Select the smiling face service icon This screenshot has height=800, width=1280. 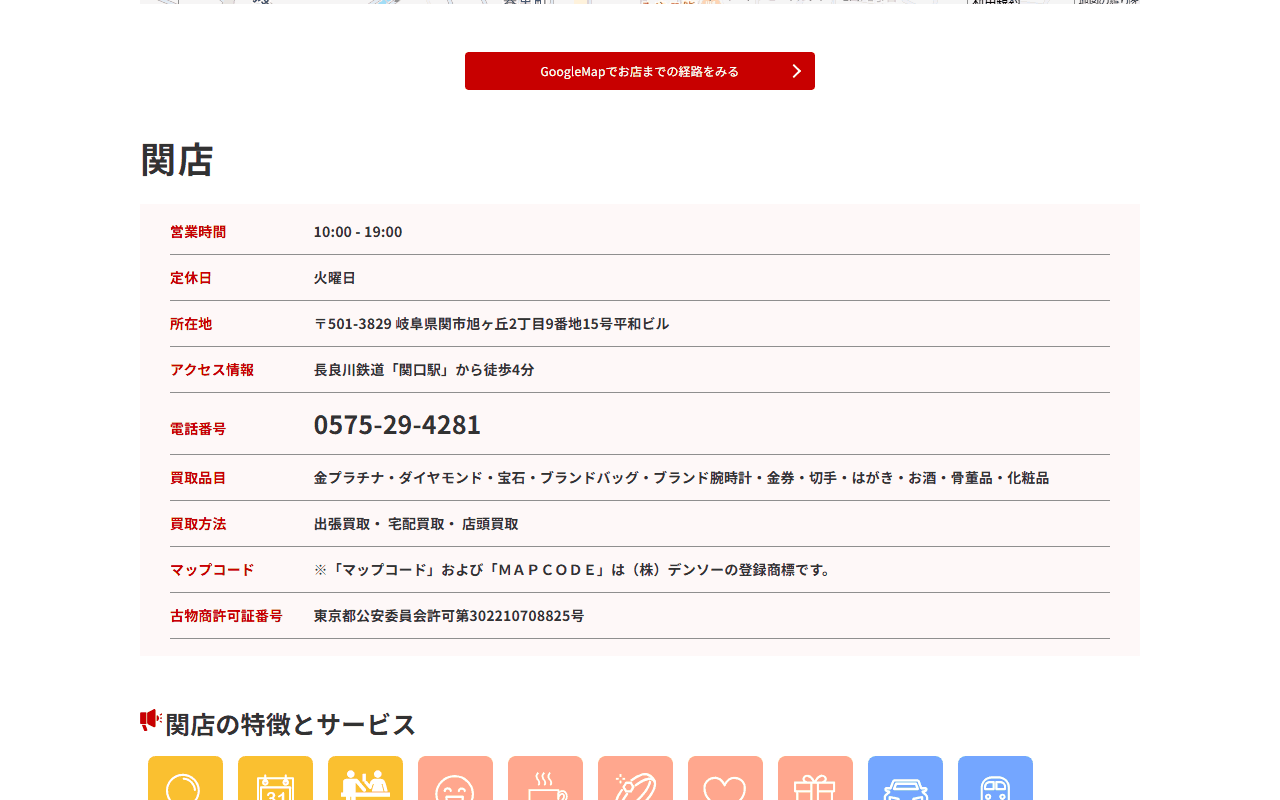(455, 778)
